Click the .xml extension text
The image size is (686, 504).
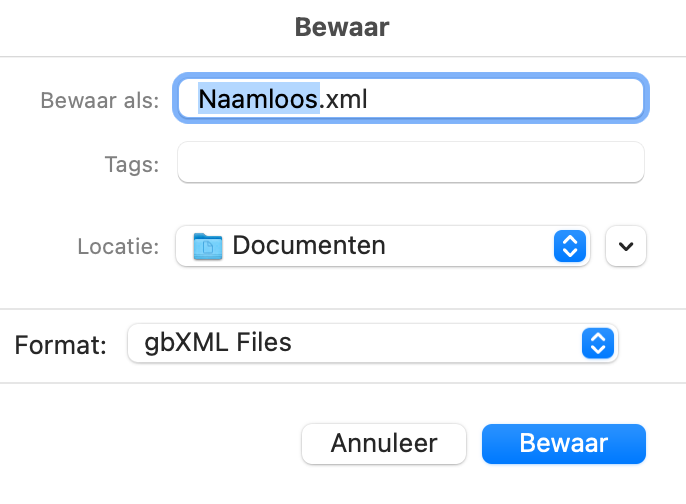pos(343,99)
